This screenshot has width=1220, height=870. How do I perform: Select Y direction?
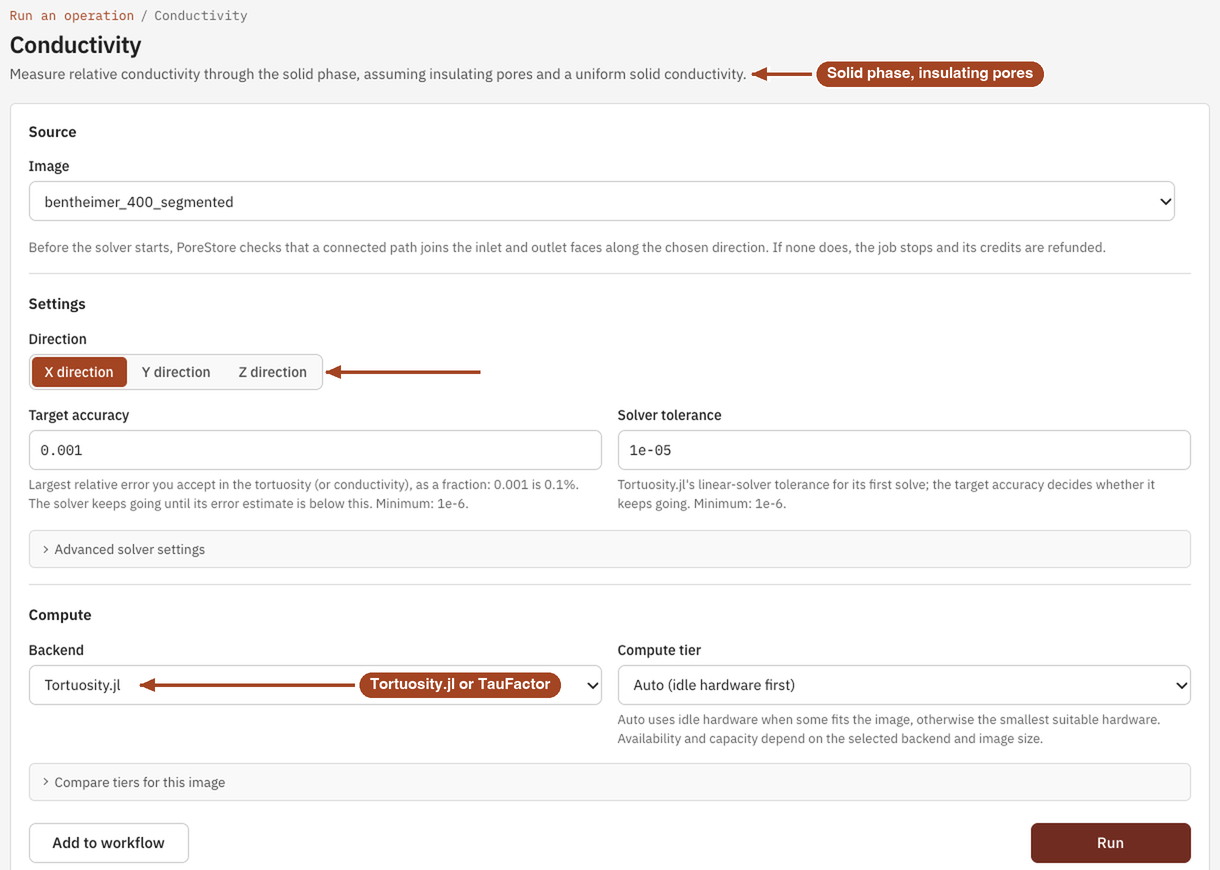[x=176, y=372]
